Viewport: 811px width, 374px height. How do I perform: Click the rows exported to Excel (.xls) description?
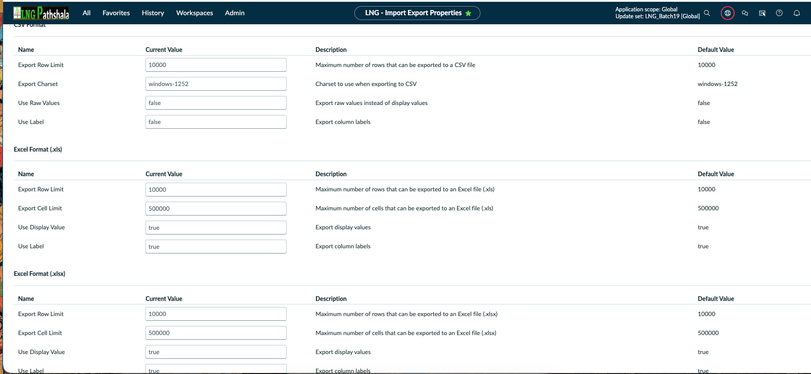[x=405, y=189]
